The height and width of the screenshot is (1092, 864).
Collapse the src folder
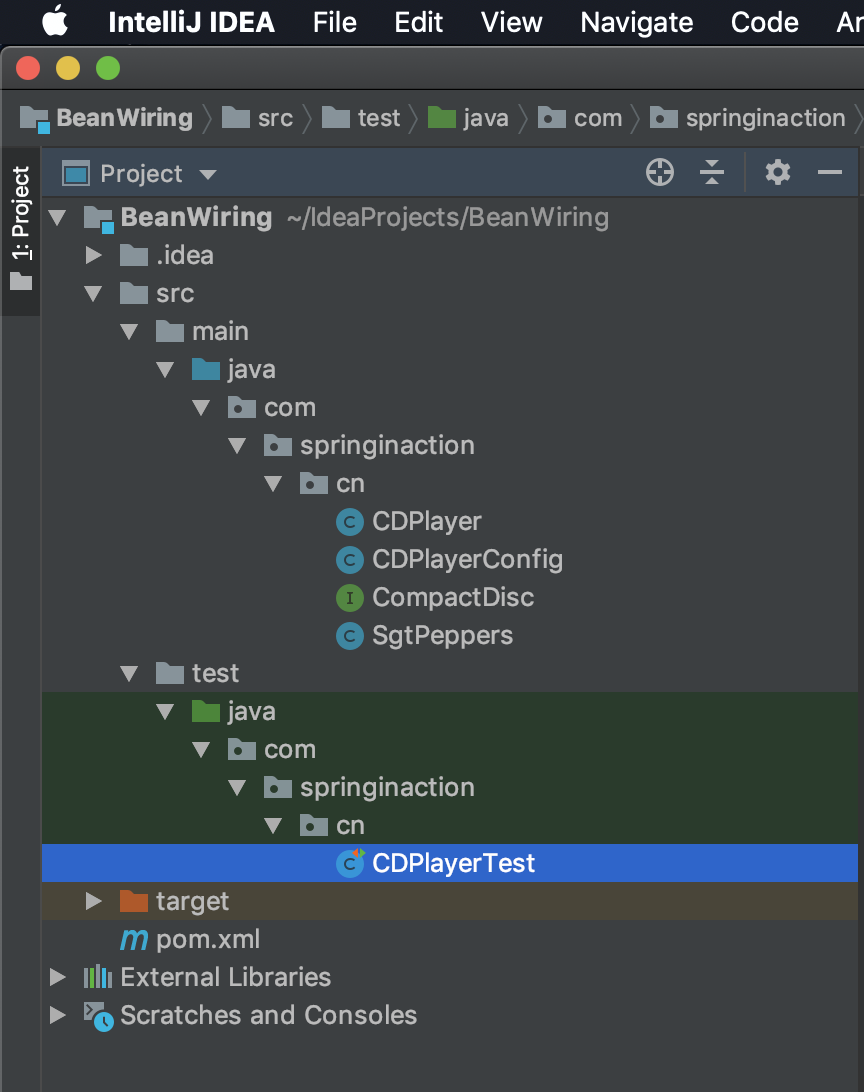pyautogui.click(x=94, y=294)
